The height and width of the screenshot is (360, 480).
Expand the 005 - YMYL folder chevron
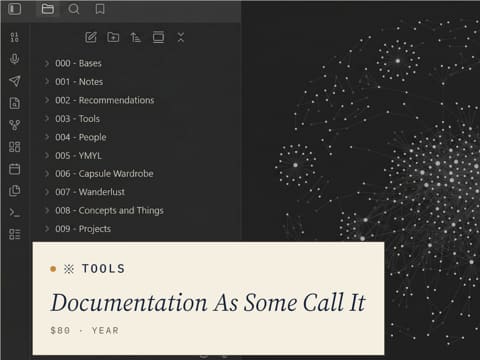(47, 155)
